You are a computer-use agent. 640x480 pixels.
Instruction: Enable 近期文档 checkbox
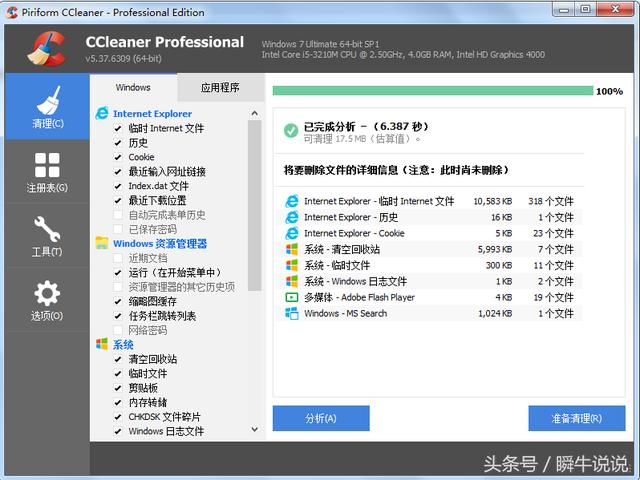118,258
